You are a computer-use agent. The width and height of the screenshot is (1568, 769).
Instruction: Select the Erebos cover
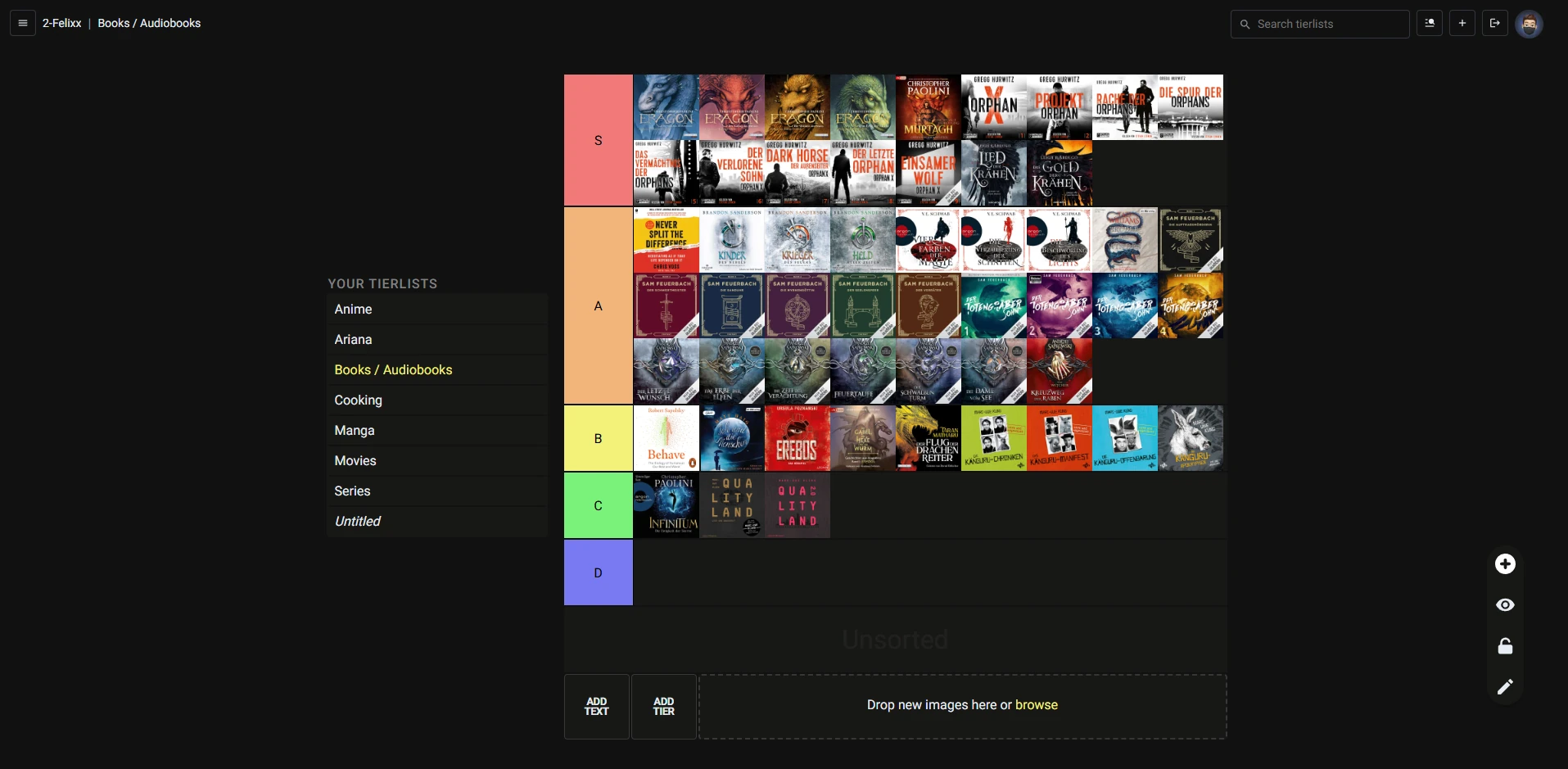798,438
